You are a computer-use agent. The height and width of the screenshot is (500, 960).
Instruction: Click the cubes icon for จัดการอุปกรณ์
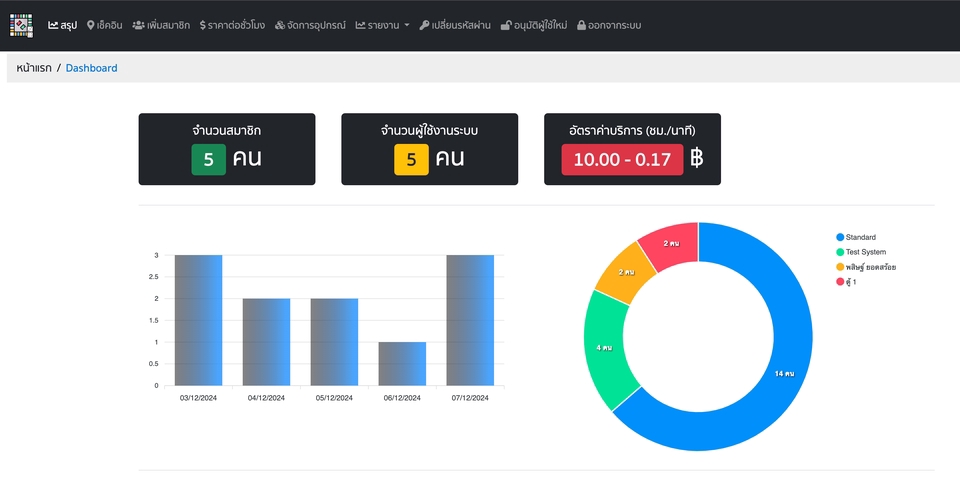click(x=280, y=25)
